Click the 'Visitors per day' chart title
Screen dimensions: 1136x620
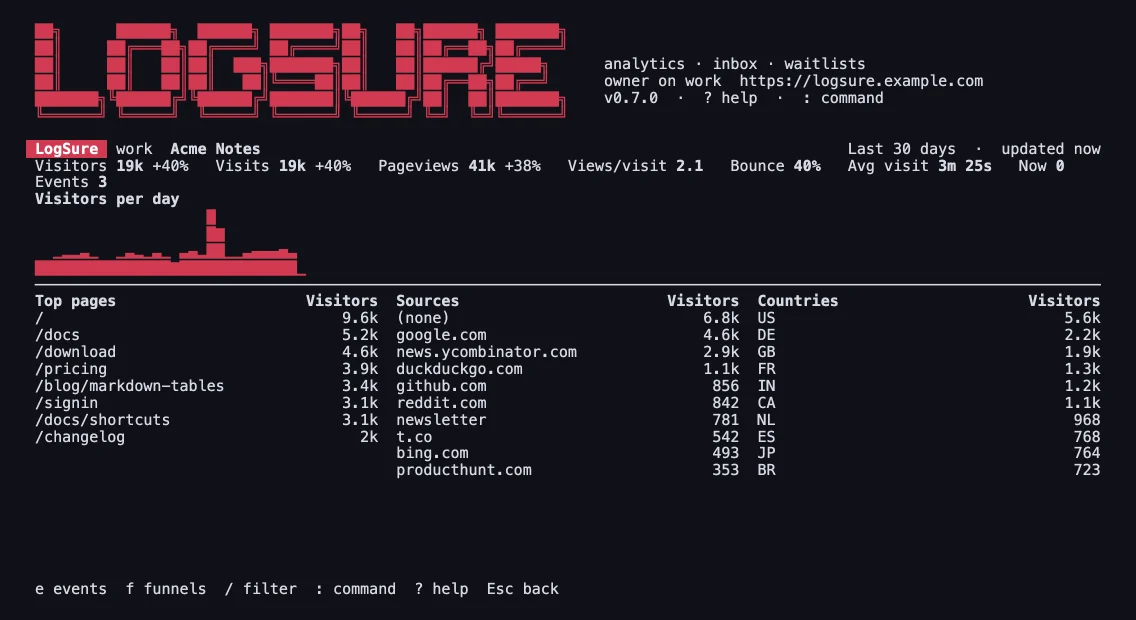coord(107,199)
